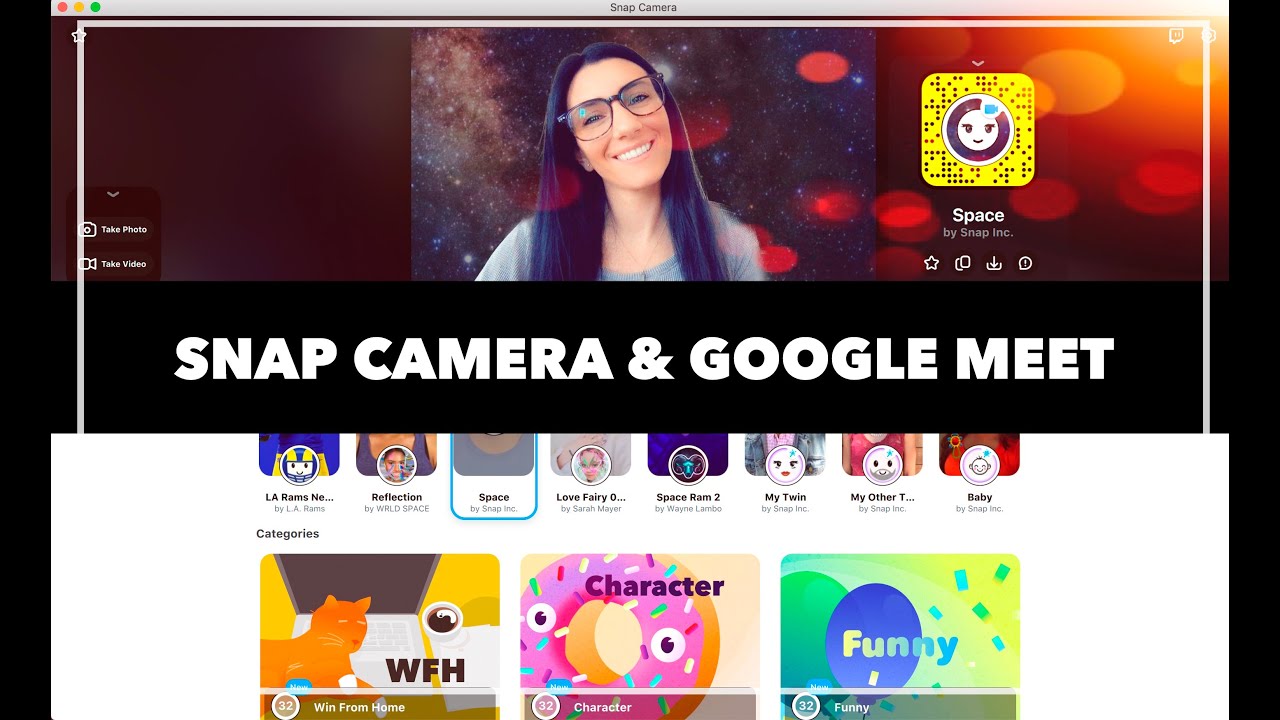Collapse the snapcode panel using the chevron

point(977,63)
